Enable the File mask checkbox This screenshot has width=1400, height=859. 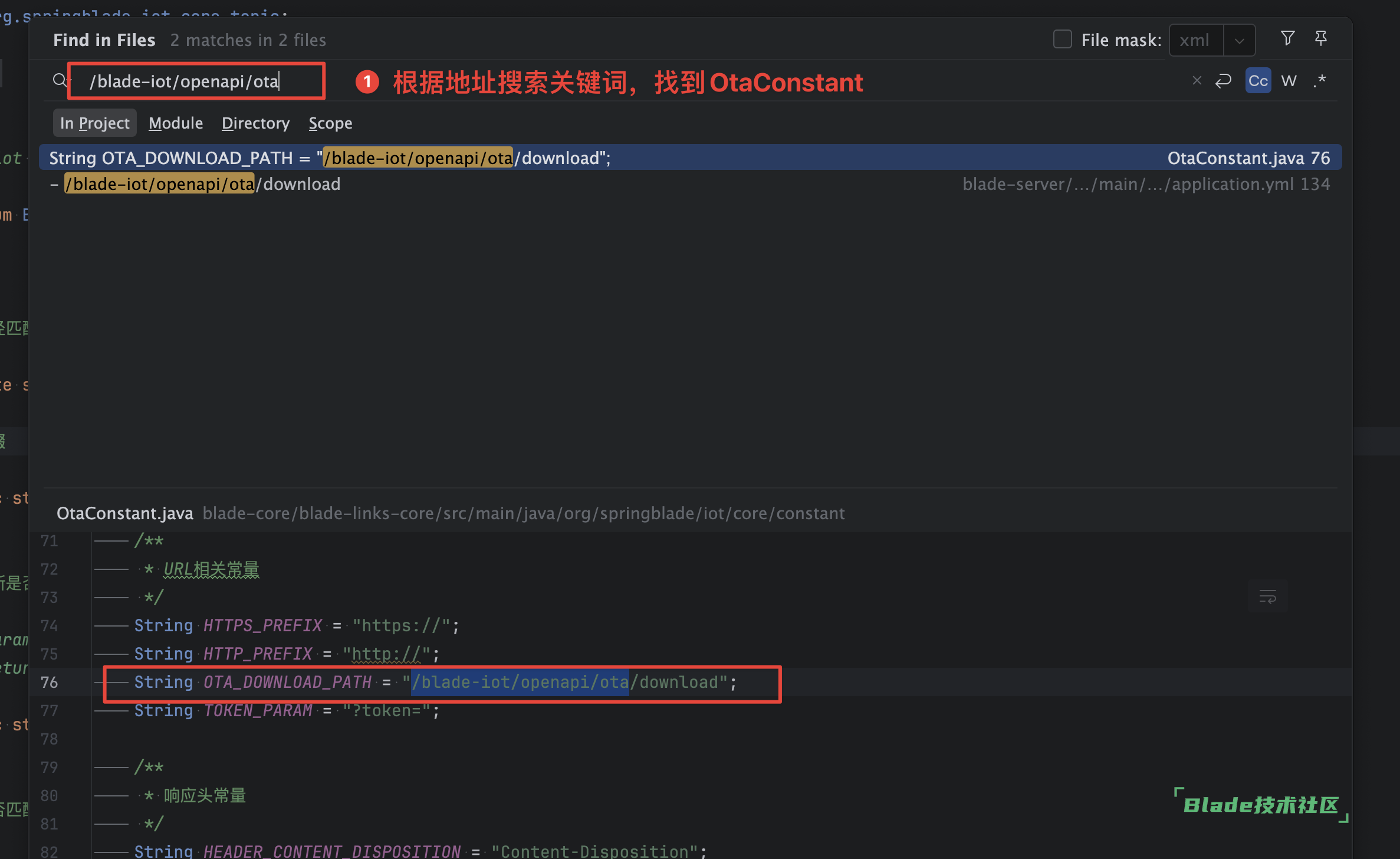click(1063, 40)
